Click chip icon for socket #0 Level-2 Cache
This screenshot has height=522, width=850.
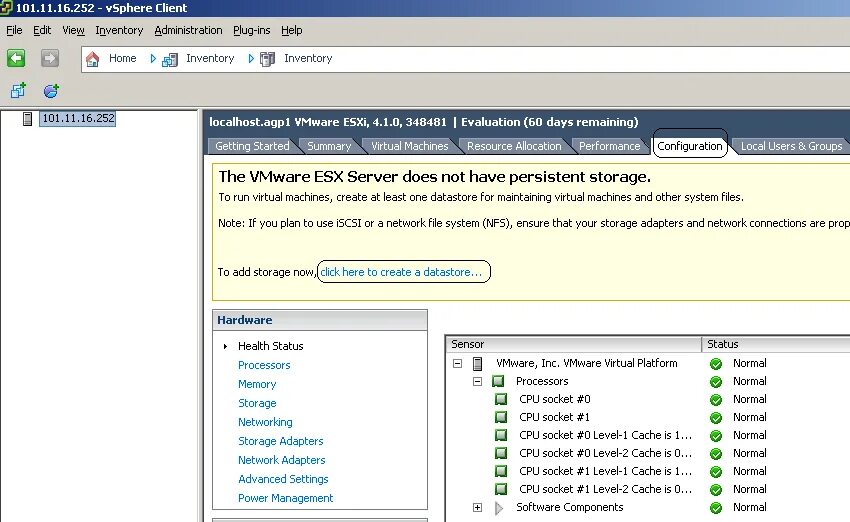(501, 453)
